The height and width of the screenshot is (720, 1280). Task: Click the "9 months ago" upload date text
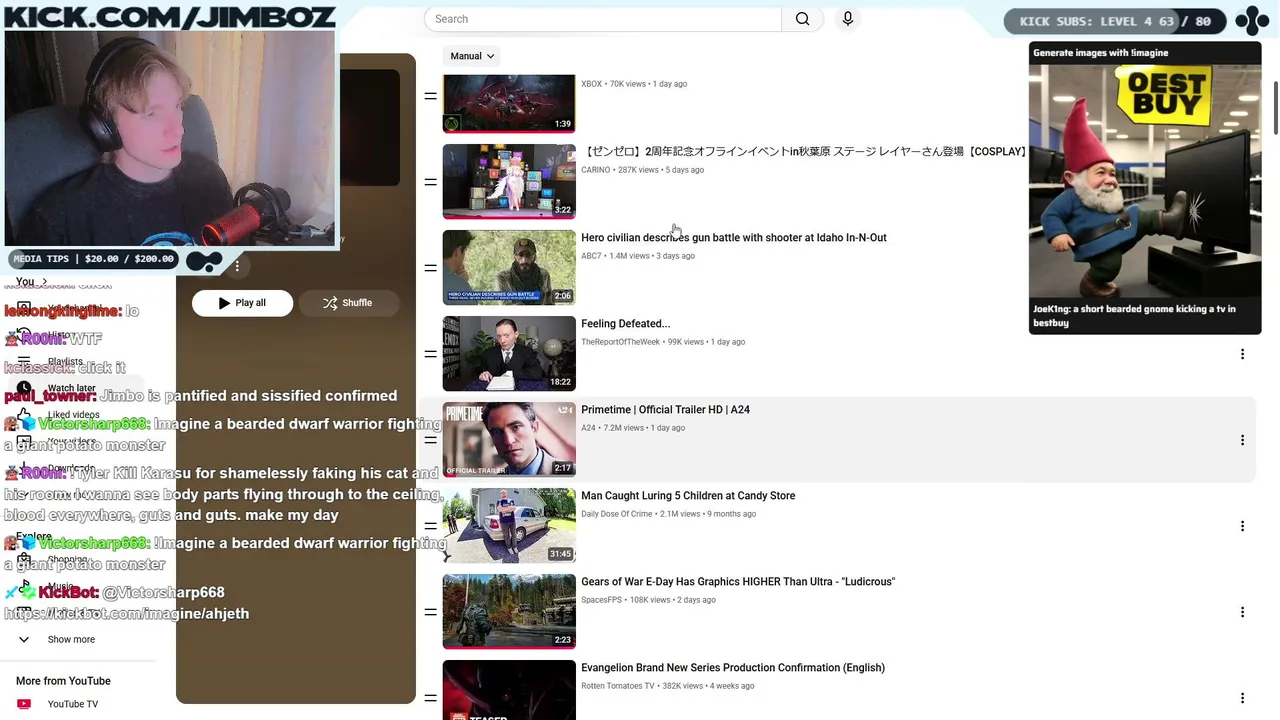[x=732, y=514]
